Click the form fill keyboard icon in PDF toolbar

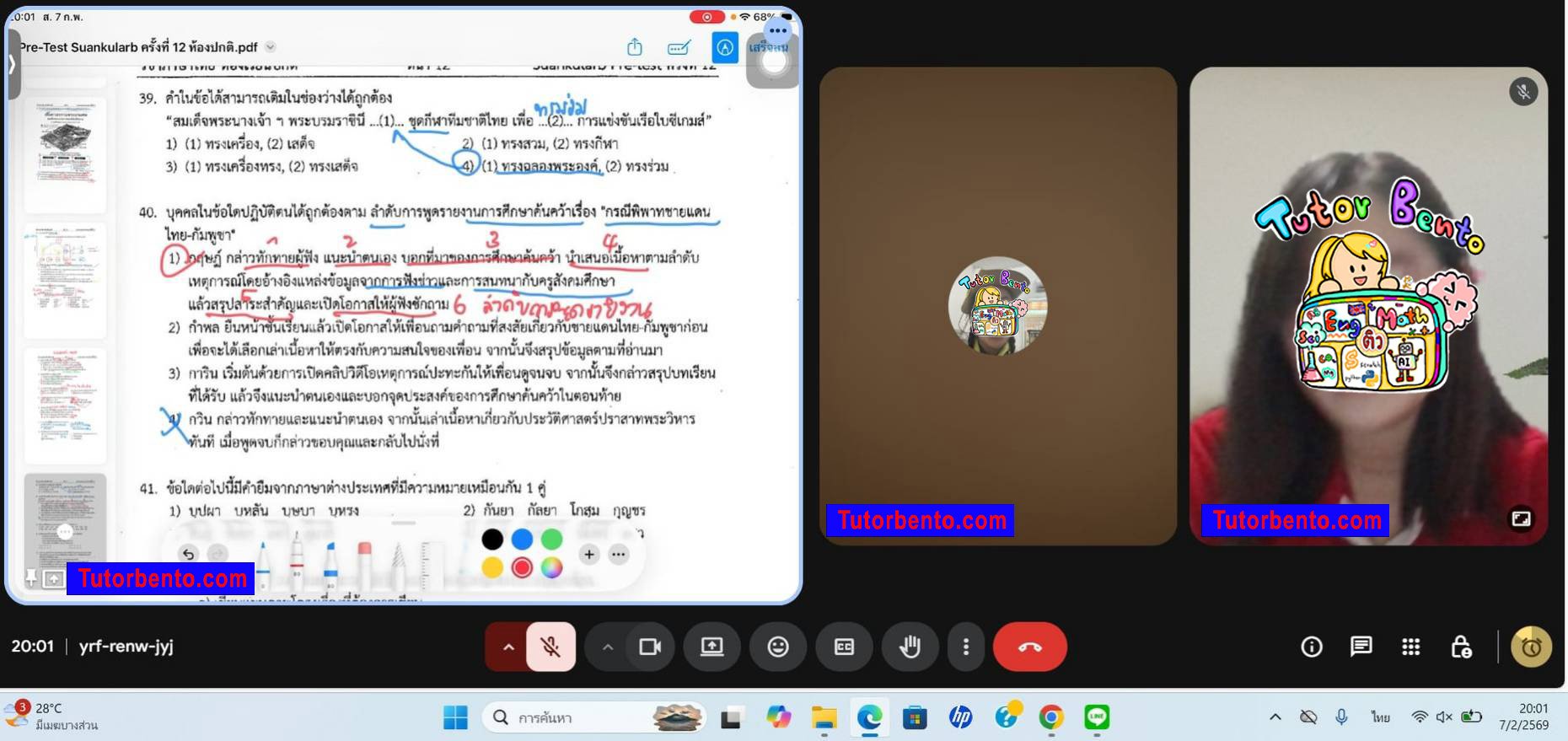coord(679,48)
